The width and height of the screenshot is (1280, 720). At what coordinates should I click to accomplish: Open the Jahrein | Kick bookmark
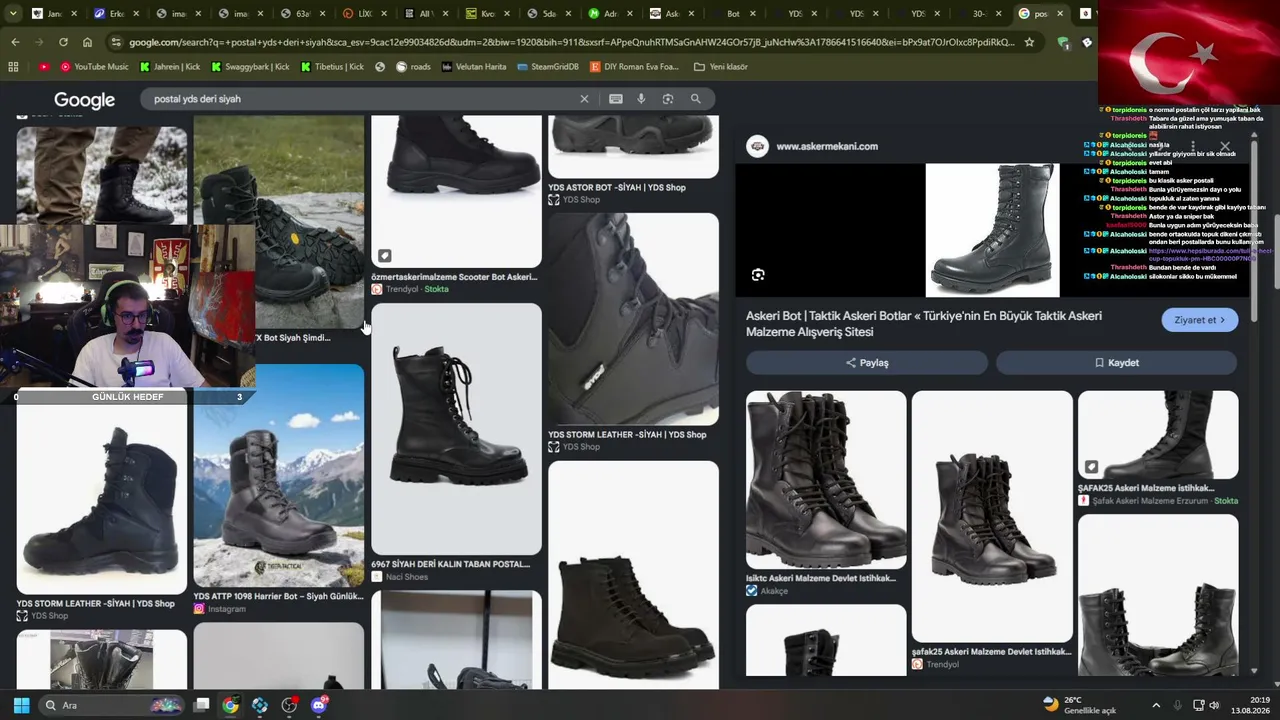(170, 67)
